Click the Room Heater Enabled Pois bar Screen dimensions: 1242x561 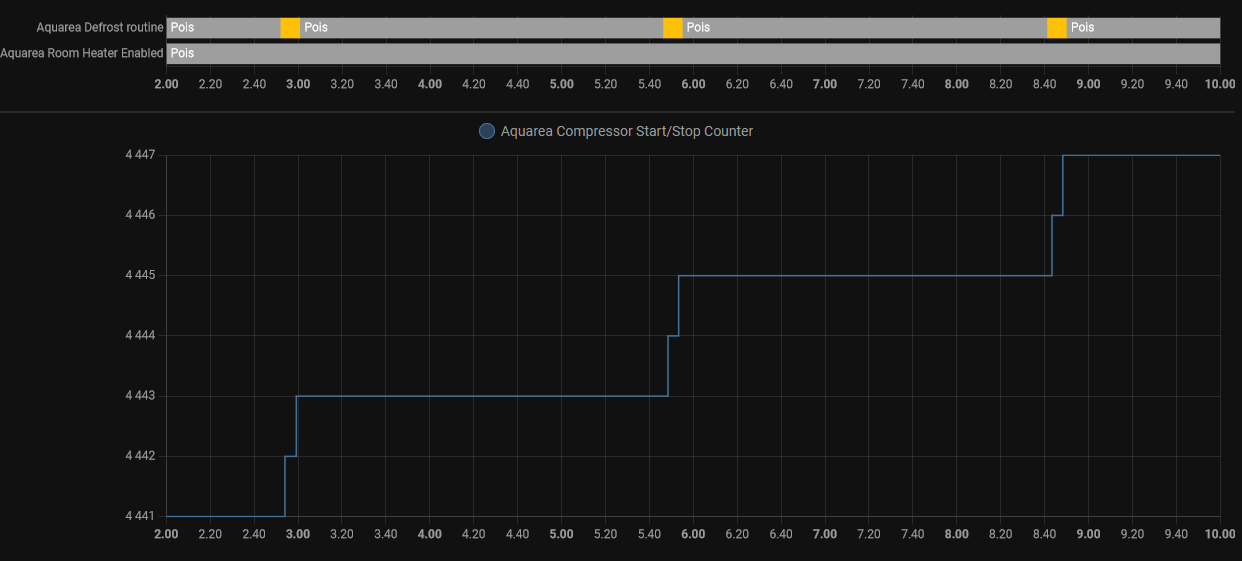pos(692,53)
